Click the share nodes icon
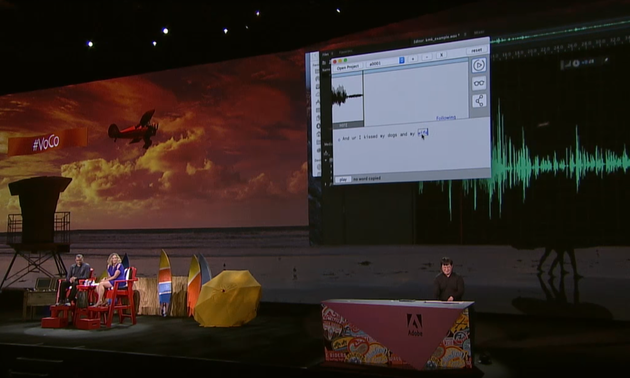The height and width of the screenshot is (378, 630). pos(479,101)
